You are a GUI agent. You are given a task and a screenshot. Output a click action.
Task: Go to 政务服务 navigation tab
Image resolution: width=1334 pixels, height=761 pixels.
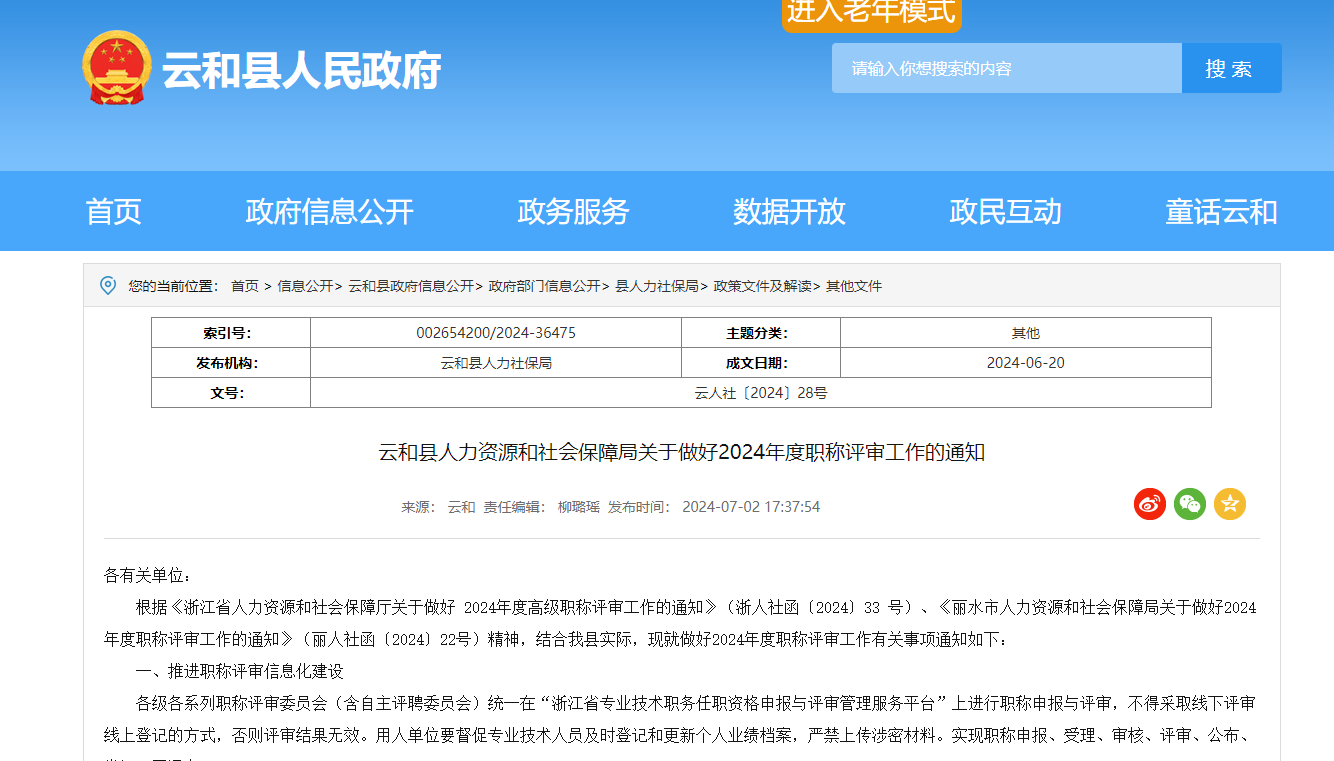point(573,212)
